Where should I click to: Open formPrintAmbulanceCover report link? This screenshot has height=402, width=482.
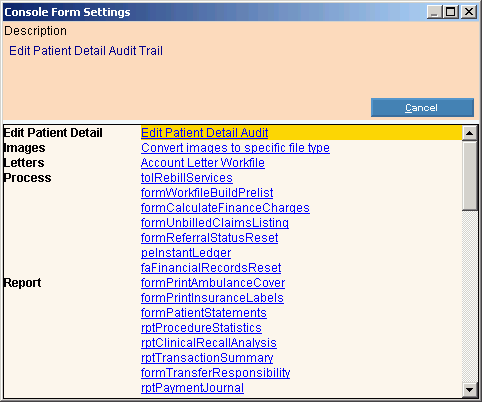(x=213, y=283)
